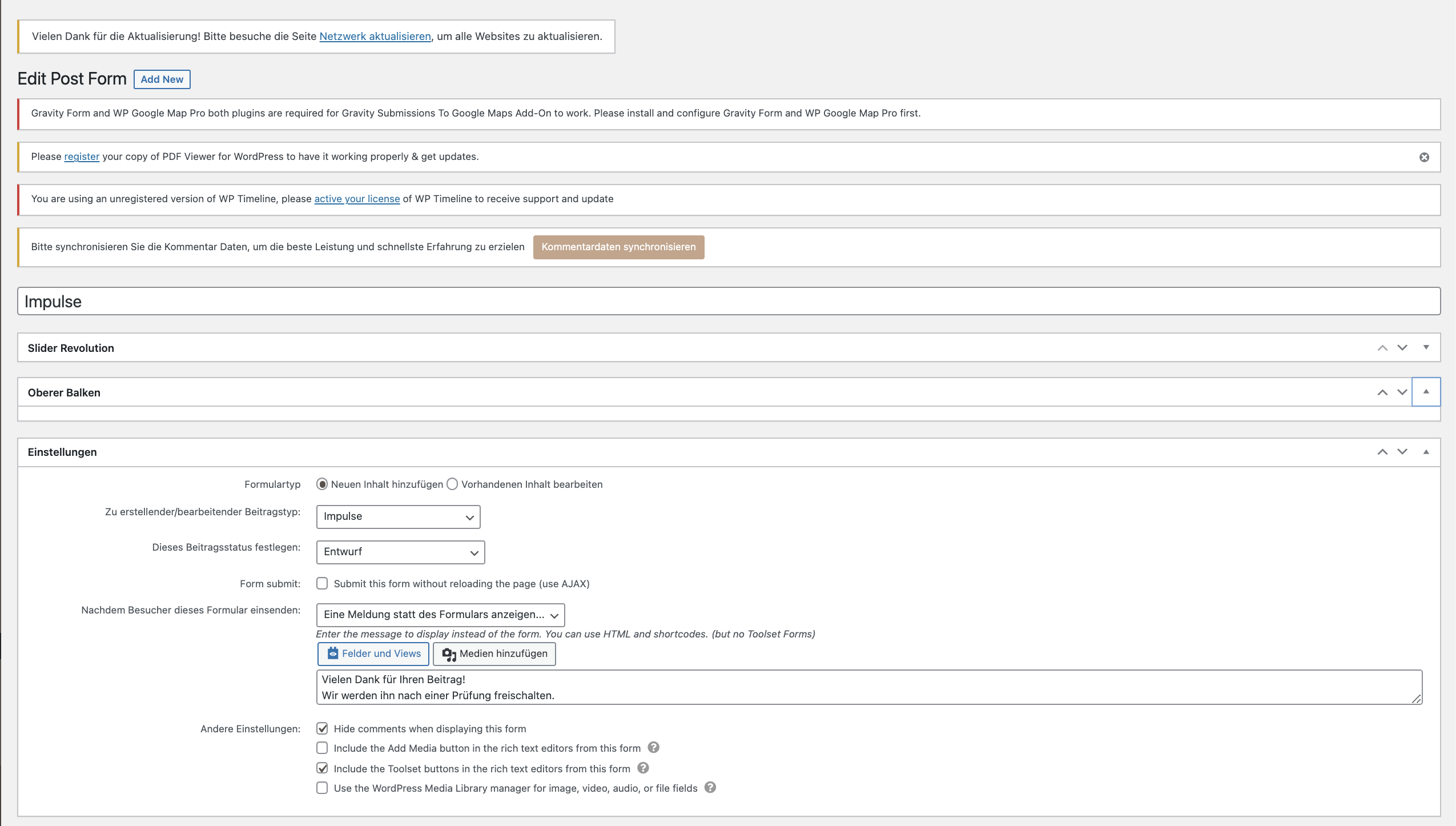Image resolution: width=1456 pixels, height=826 pixels.
Task: Open help for Toolset buttons option
Action: (643, 768)
